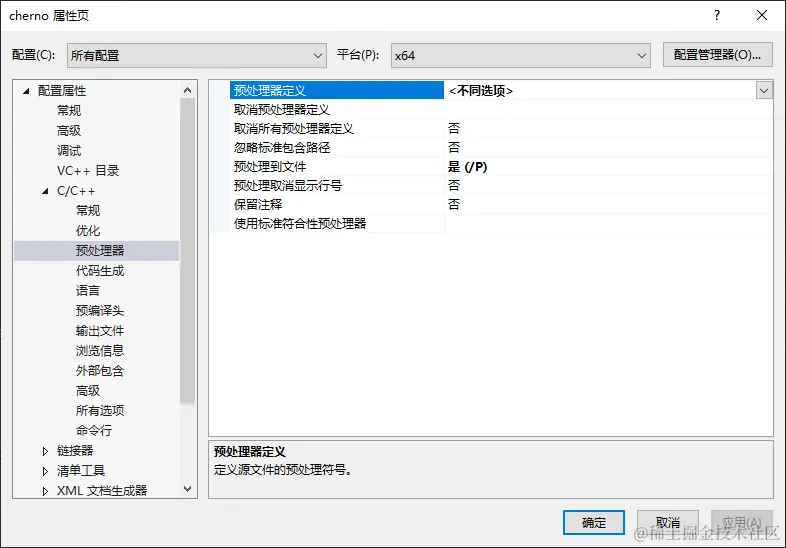Viewport: 786px width, 548px height.
Task: Select 调试 in the tree
Action: pos(69,150)
